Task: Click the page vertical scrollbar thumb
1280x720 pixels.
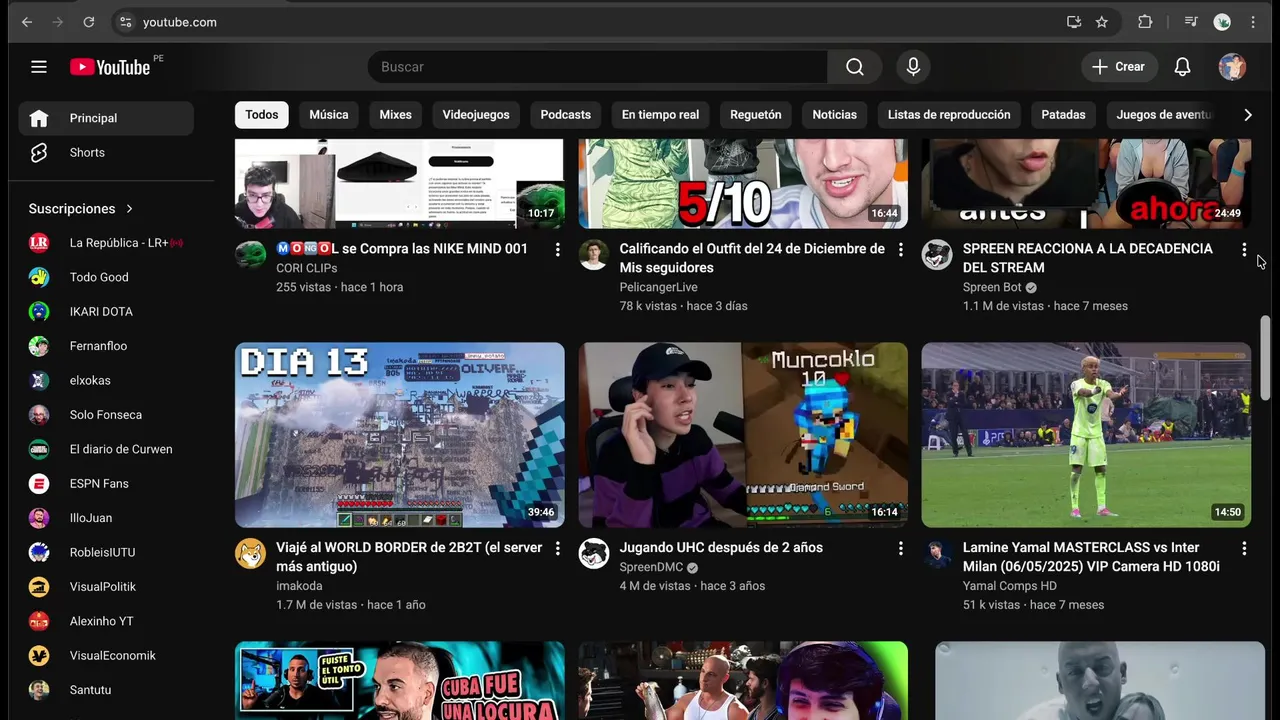Action: [1265, 357]
